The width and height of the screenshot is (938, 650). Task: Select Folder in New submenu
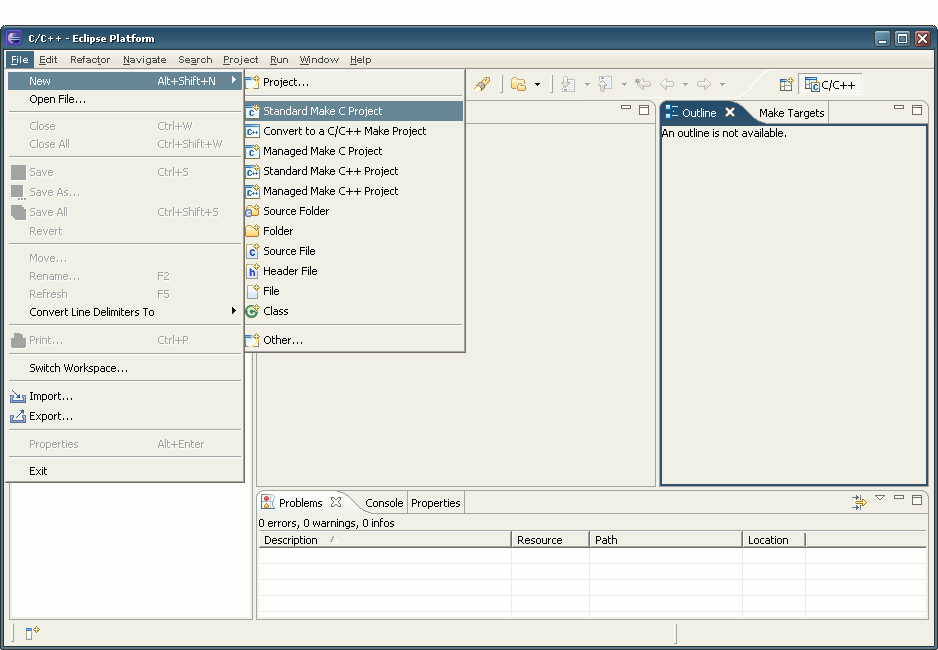354,231
